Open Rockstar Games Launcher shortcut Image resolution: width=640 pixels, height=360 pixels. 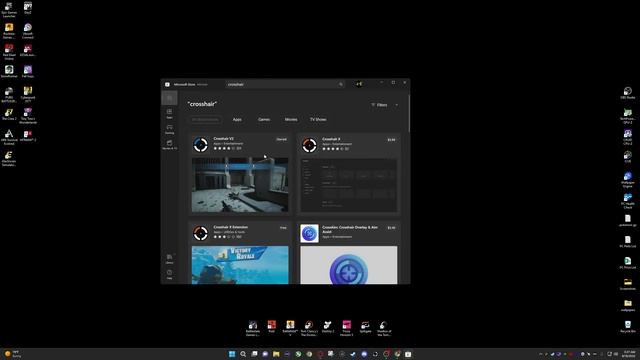click(9, 31)
